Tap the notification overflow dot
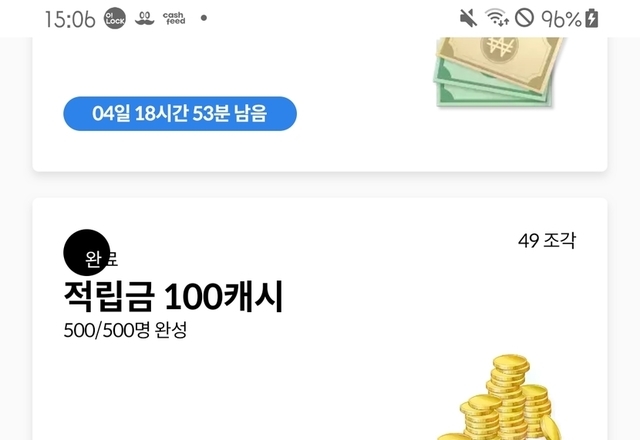Image resolution: width=640 pixels, height=440 pixels. click(x=204, y=18)
